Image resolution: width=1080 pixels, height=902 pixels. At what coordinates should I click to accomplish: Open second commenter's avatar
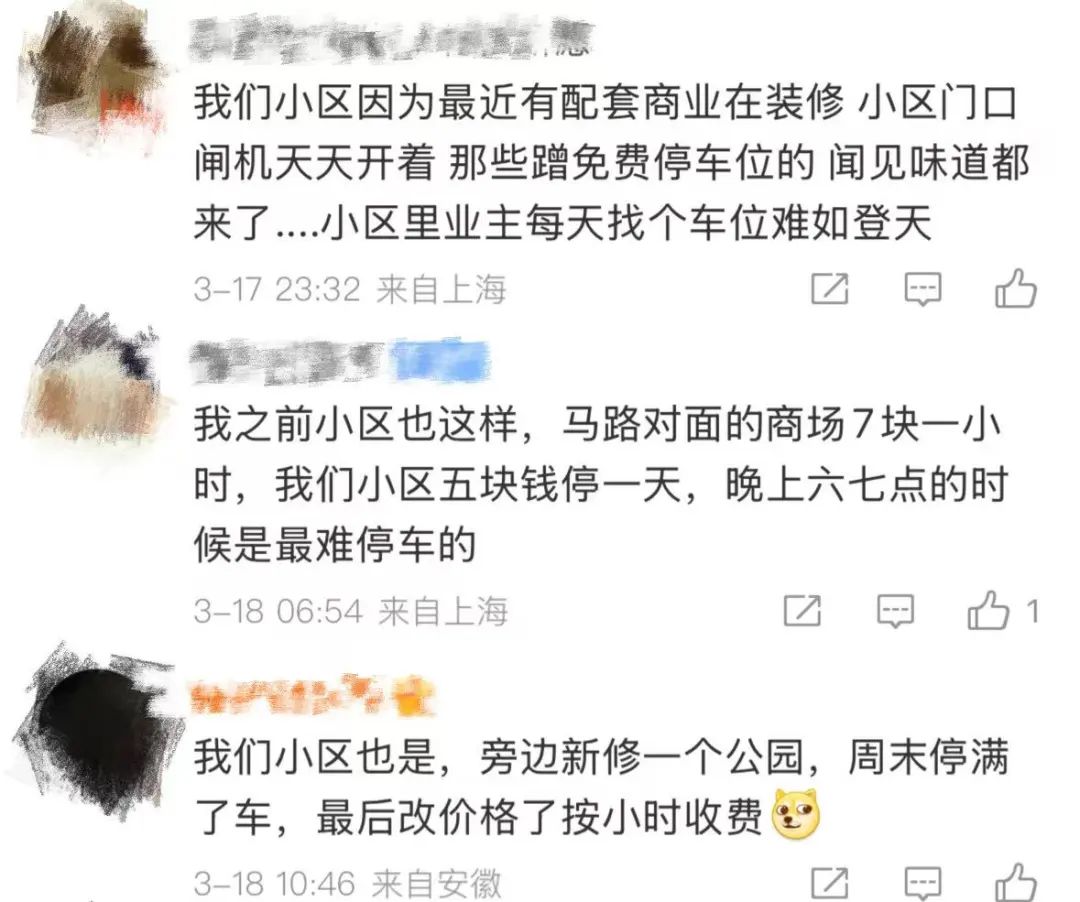coord(93,382)
